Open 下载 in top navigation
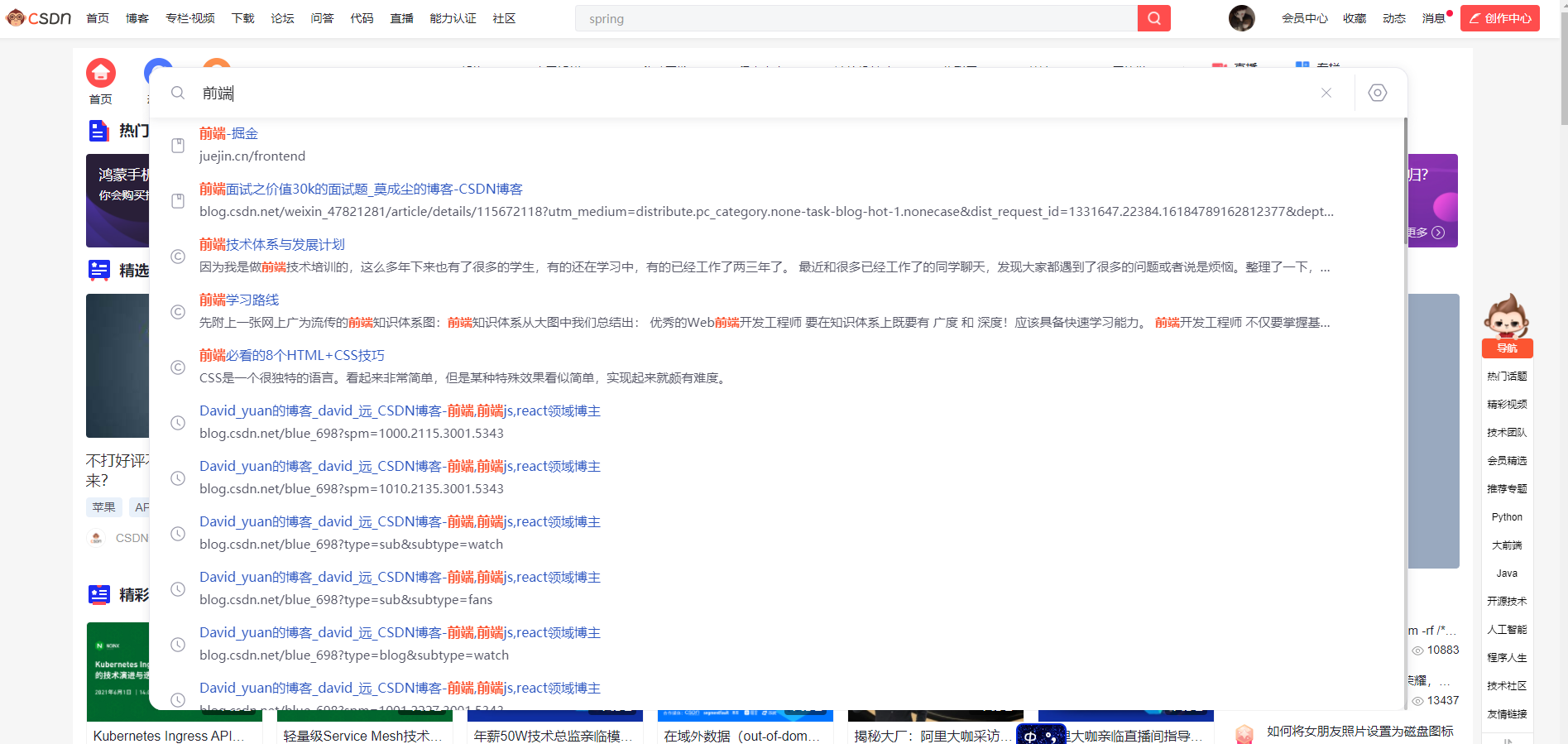The height and width of the screenshot is (744, 1568). click(243, 18)
